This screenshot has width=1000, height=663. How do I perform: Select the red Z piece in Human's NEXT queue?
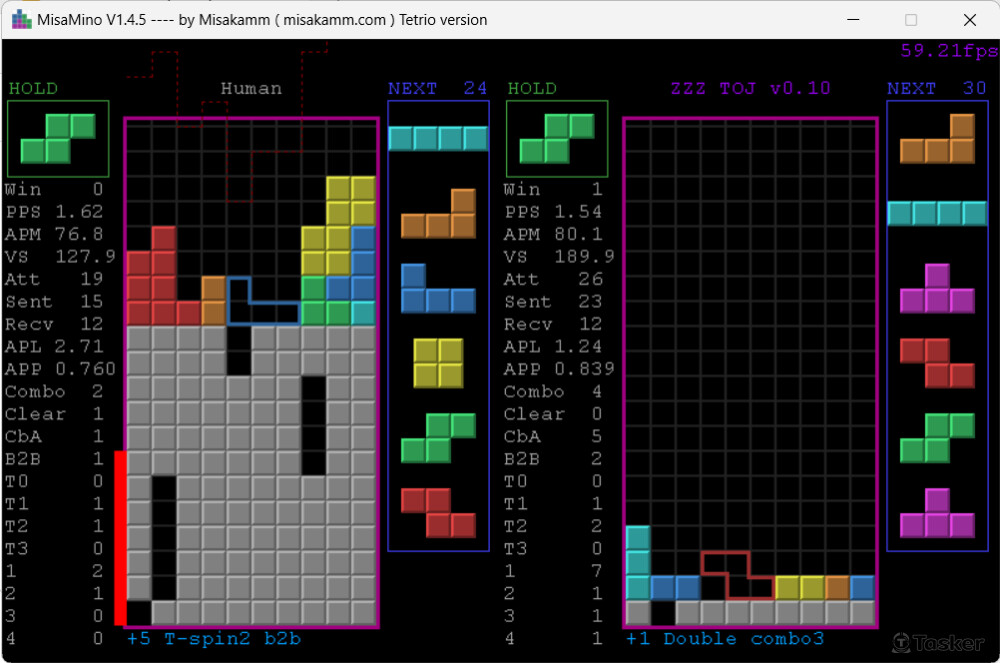click(x=438, y=513)
